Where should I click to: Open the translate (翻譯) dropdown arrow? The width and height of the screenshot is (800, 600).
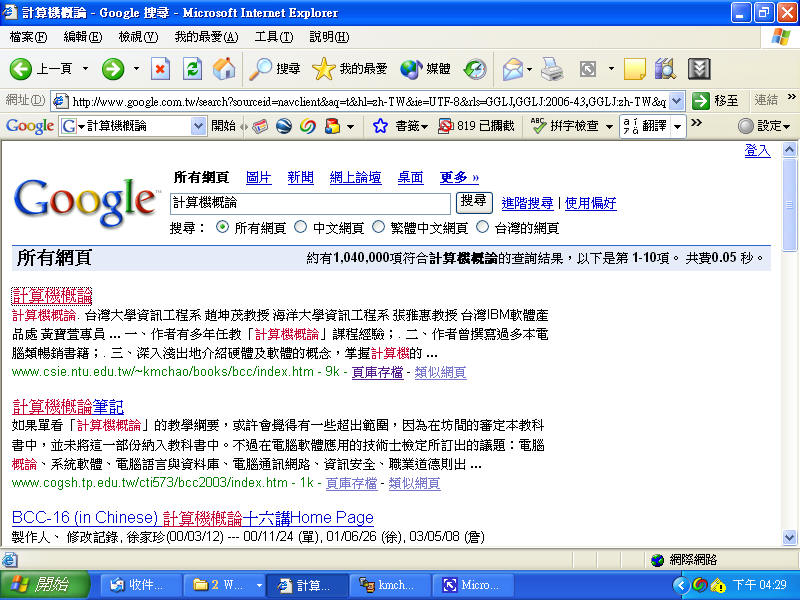tap(678, 126)
